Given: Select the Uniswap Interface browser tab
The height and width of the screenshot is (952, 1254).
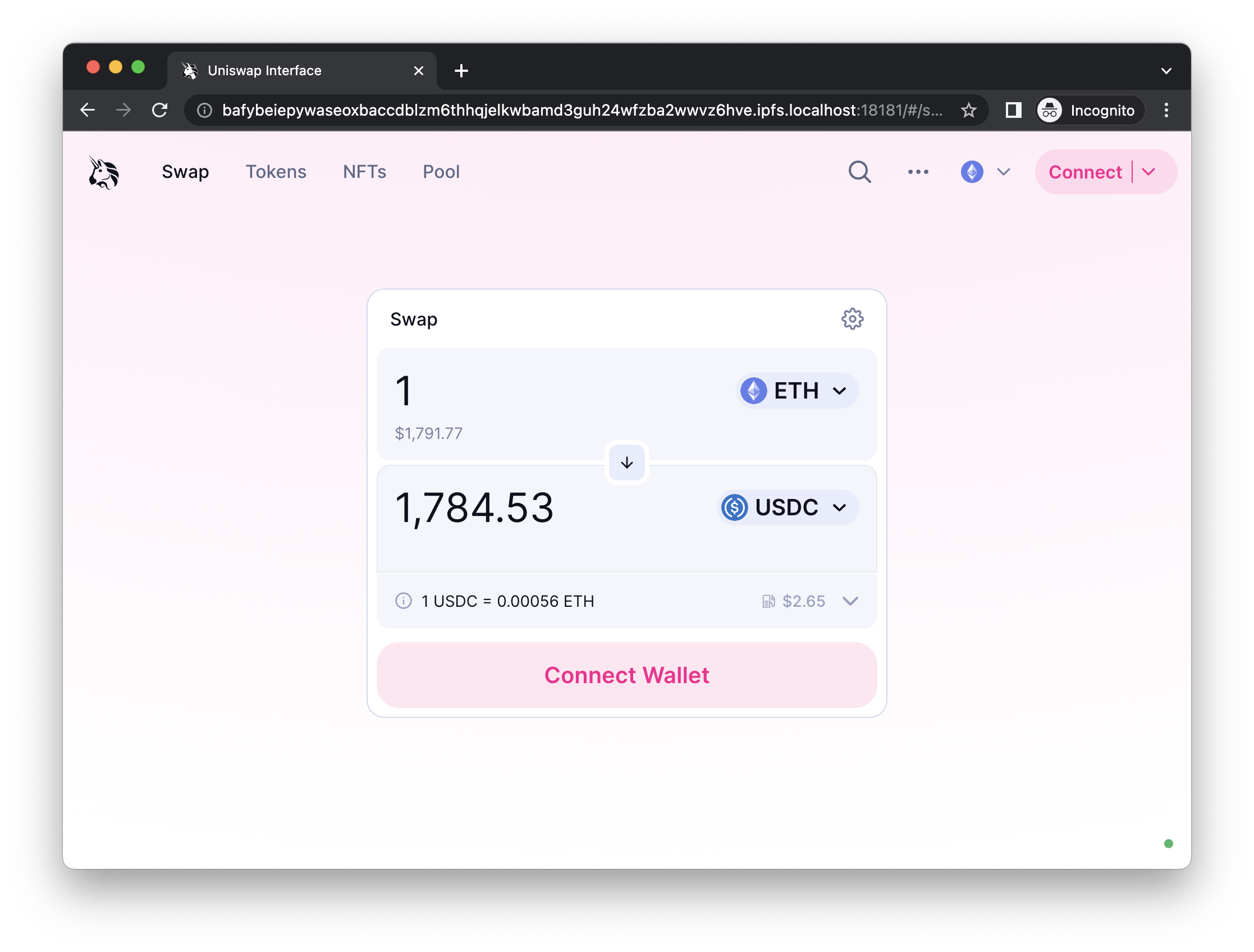Looking at the screenshot, I should 301,71.
